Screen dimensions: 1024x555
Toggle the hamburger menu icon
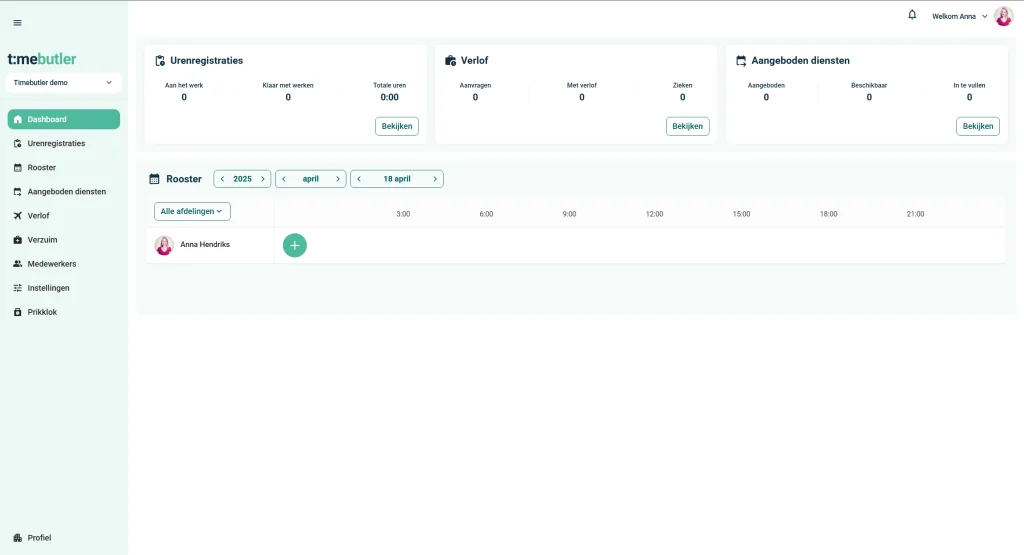[x=18, y=23]
